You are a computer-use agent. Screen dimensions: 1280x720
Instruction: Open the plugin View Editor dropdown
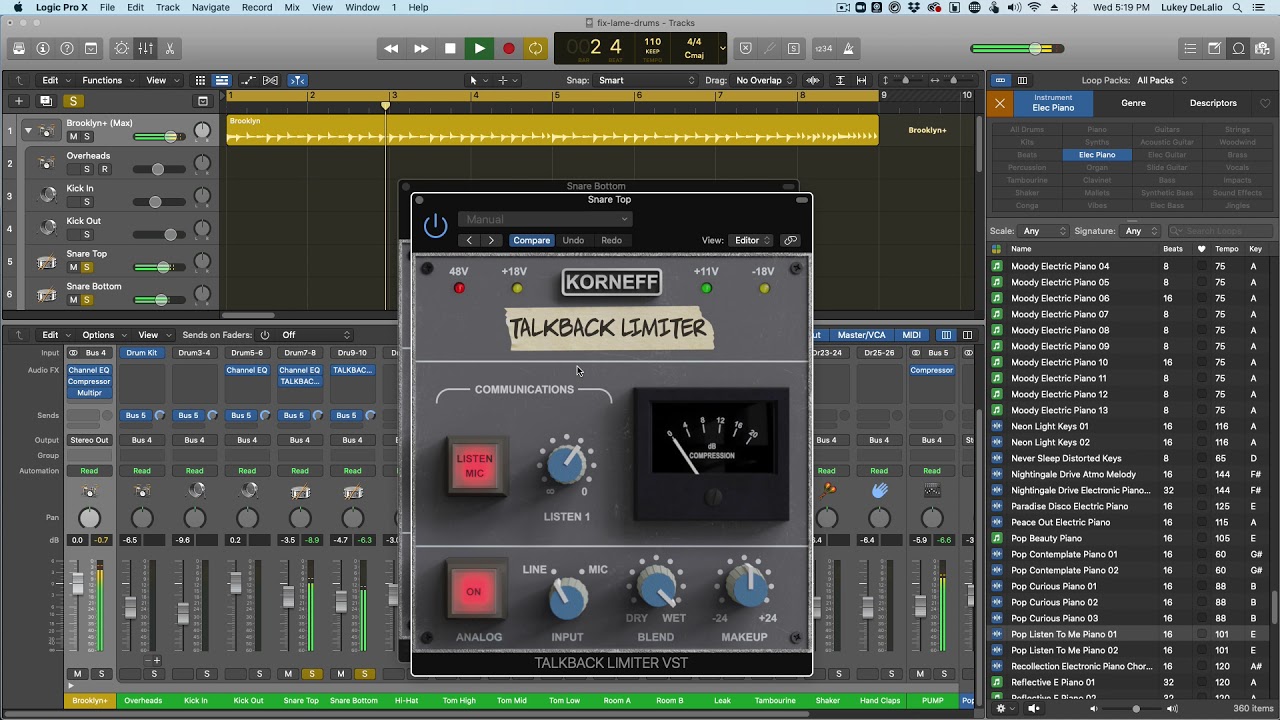click(x=752, y=240)
